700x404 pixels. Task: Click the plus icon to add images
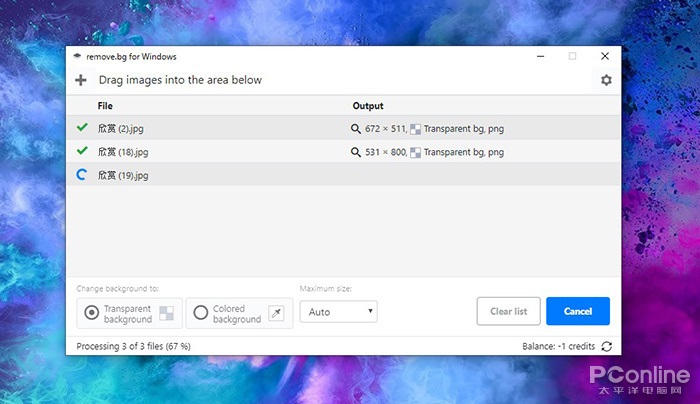coord(81,80)
